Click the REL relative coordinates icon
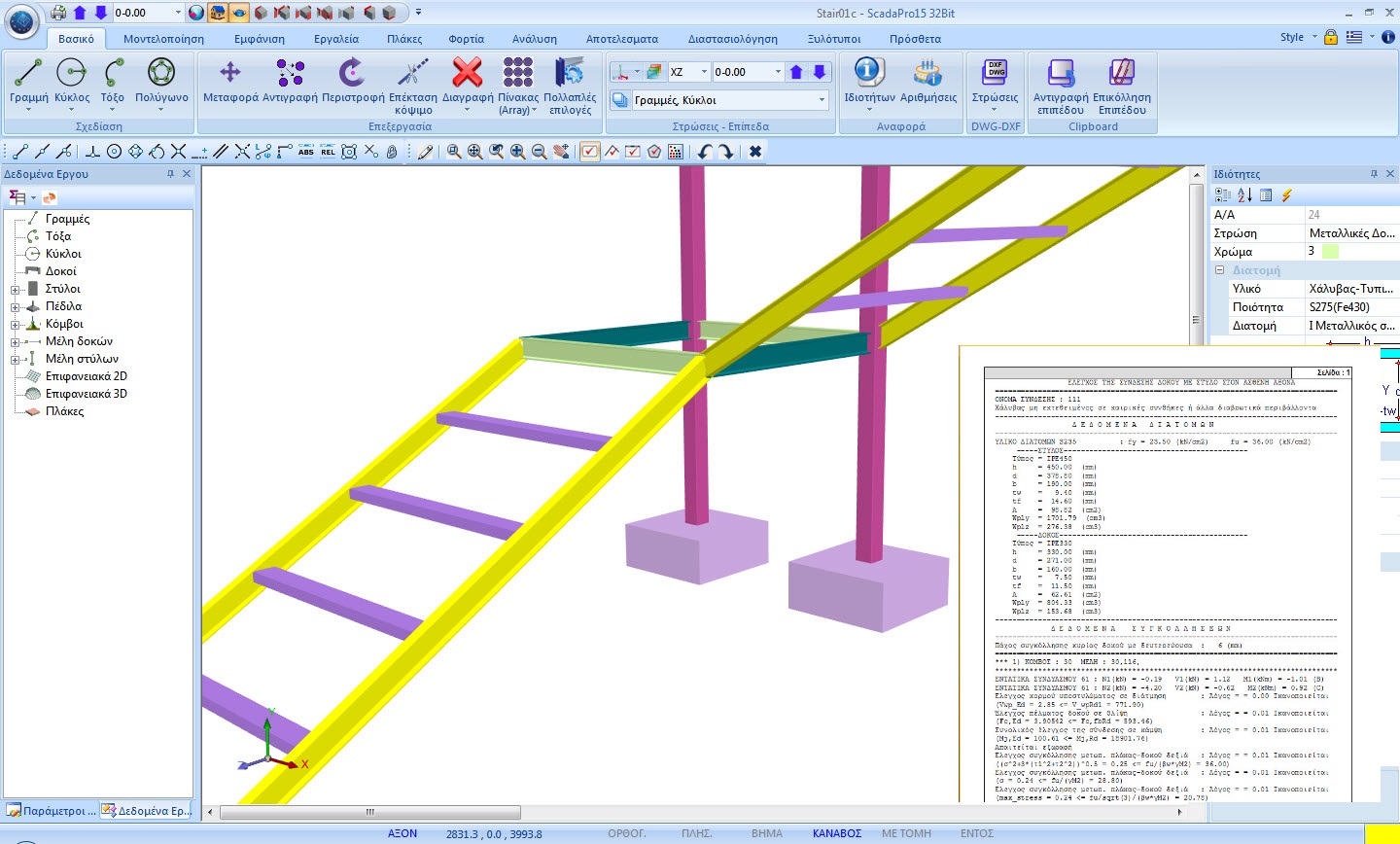Viewport: 1400px width, 844px height. pos(328,152)
